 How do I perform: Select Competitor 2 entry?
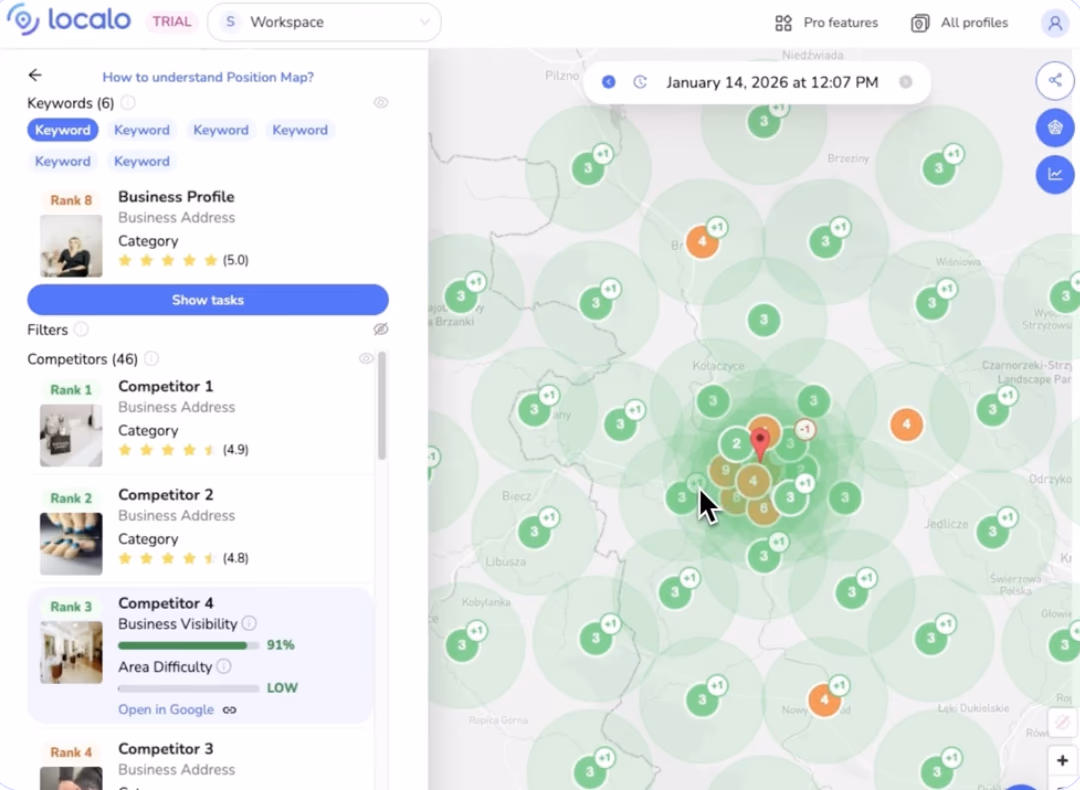(x=201, y=529)
